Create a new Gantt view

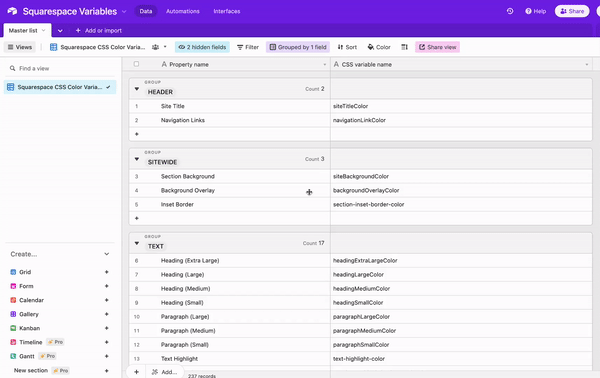point(26,356)
